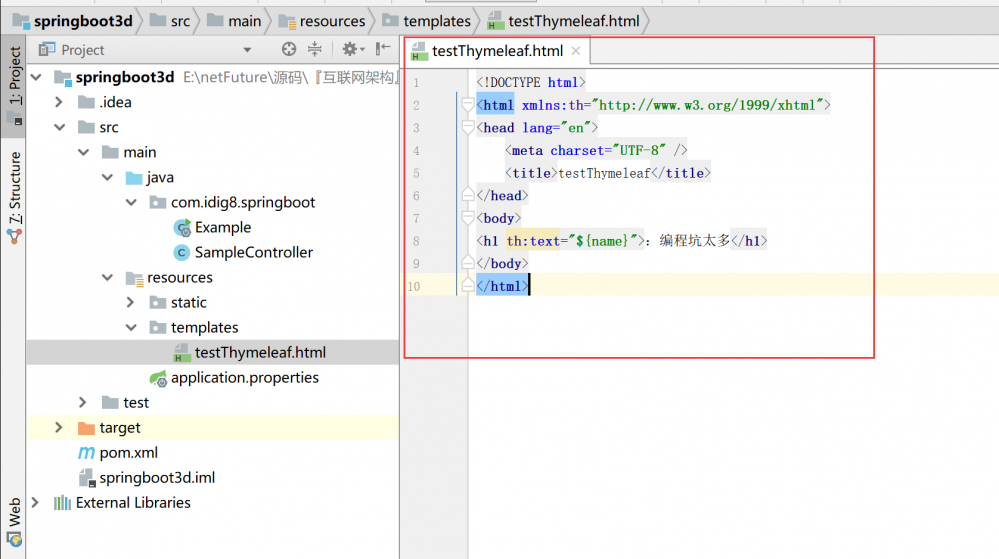This screenshot has height=559, width=999.
Task: Hide the Project panel with the hide icon
Action: pos(383,49)
